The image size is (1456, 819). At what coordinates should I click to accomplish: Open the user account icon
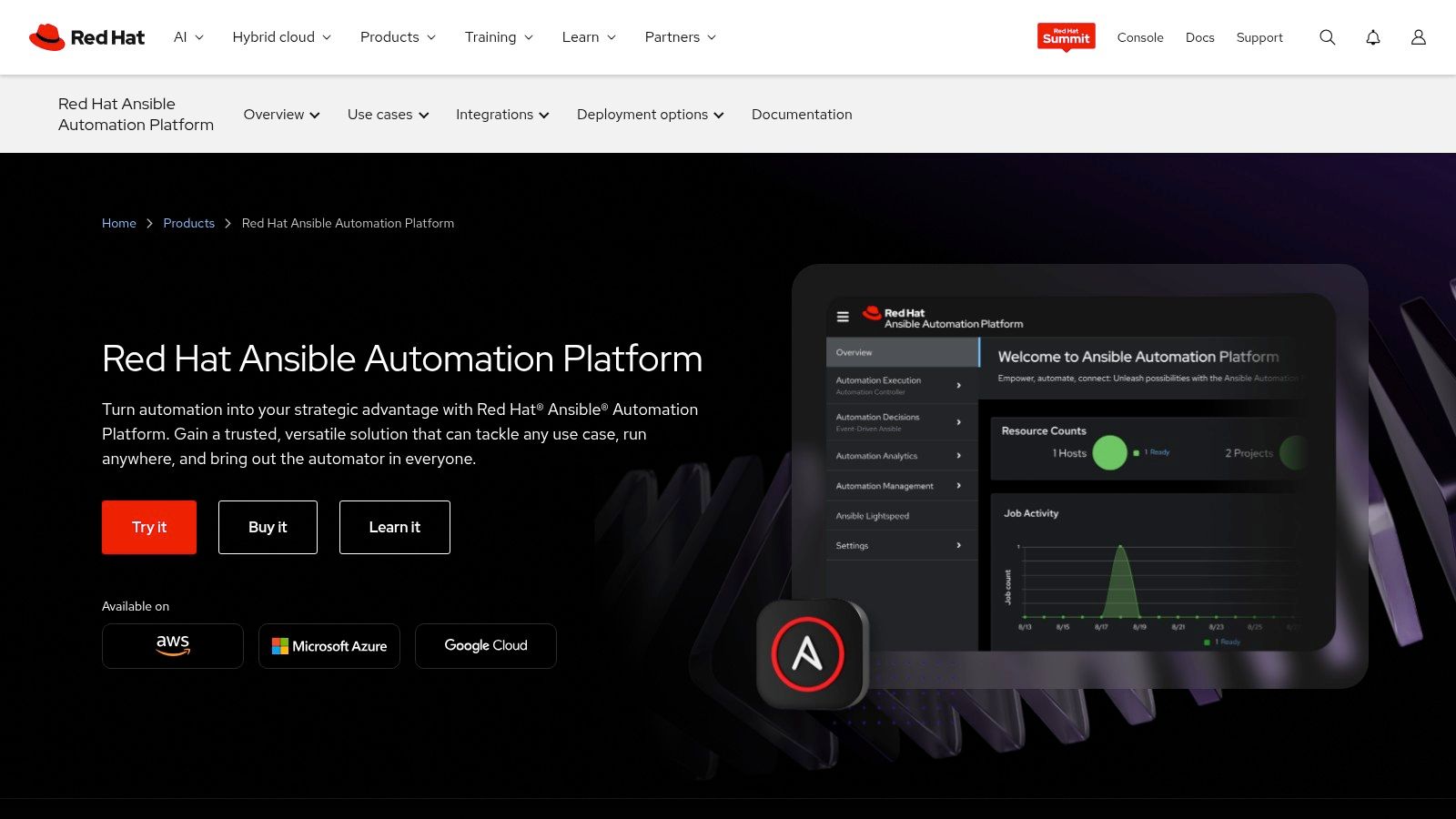pyautogui.click(x=1419, y=37)
